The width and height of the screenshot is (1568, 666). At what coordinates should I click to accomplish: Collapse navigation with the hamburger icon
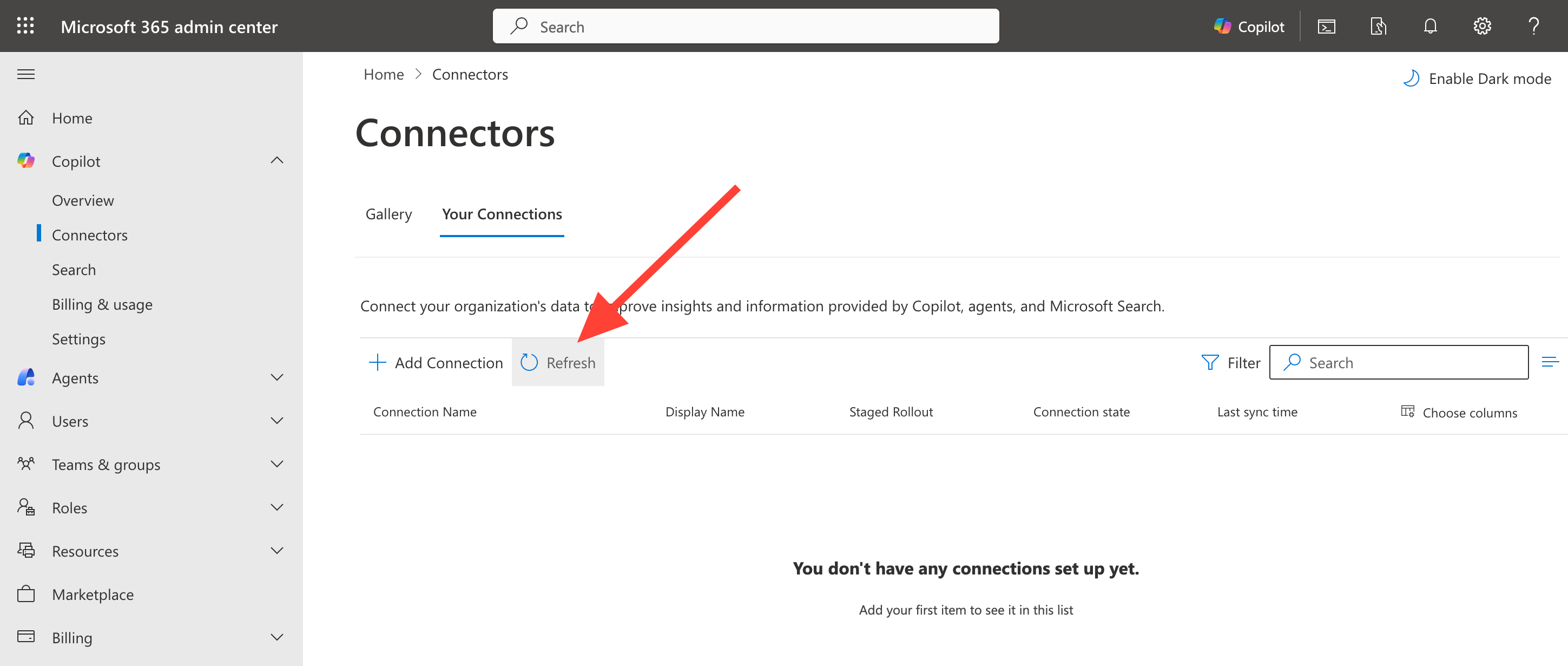(25, 74)
